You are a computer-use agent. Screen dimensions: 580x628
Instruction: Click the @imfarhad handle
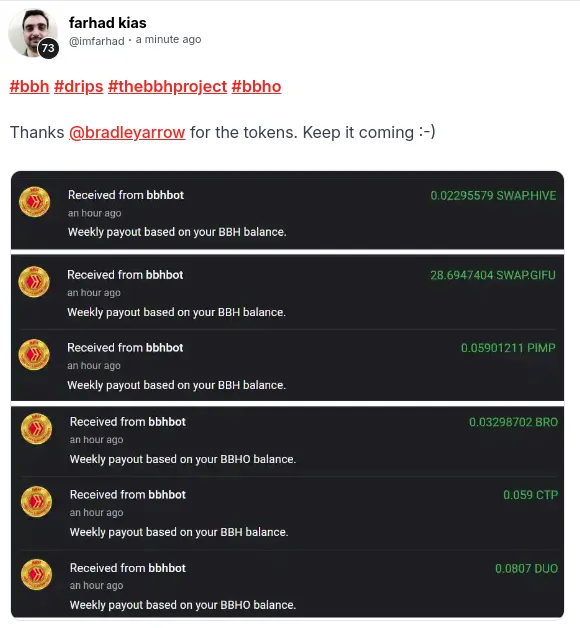pos(97,41)
